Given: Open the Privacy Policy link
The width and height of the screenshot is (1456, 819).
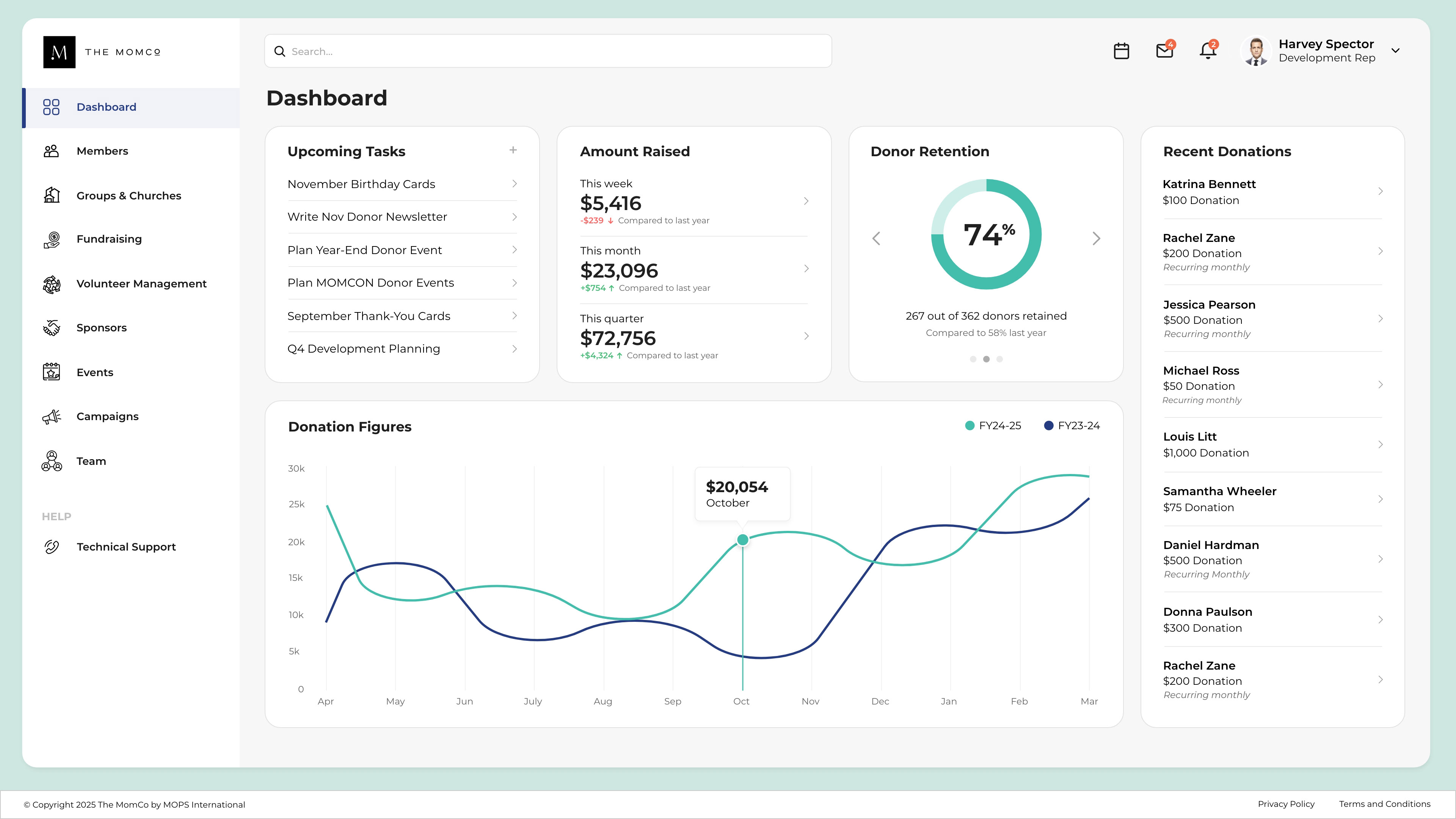Looking at the screenshot, I should click(1286, 804).
